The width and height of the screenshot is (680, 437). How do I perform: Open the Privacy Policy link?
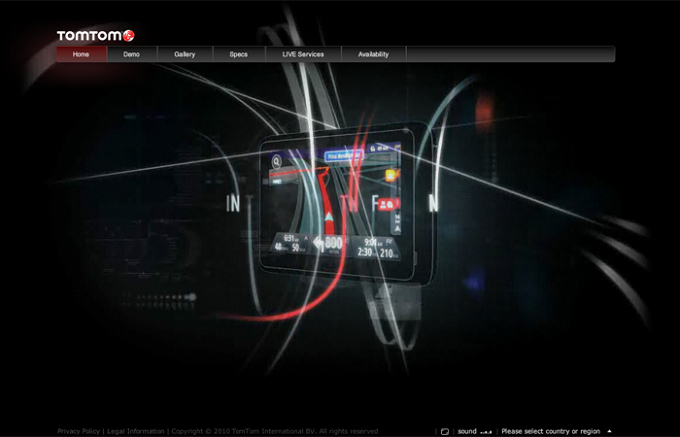pyautogui.click(x=78, y=431)
